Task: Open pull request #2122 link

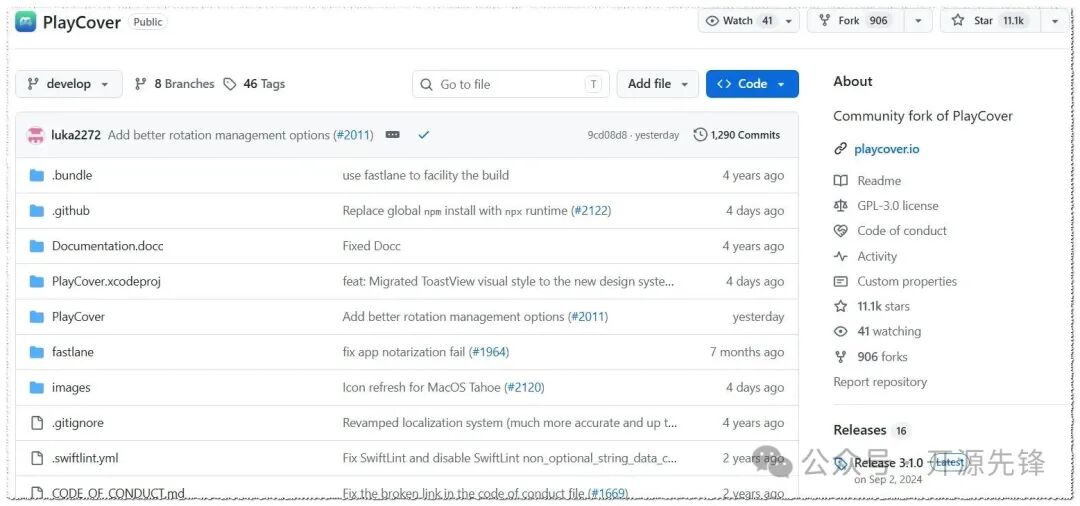Action: click(591, 211)
